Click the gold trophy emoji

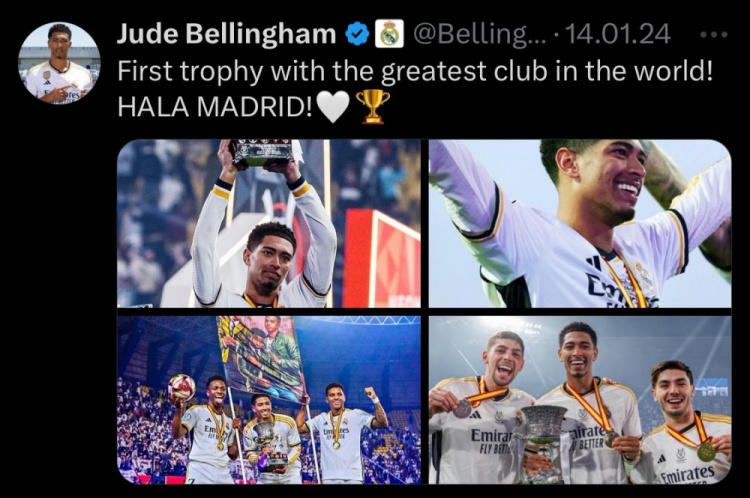coord(373,106)
